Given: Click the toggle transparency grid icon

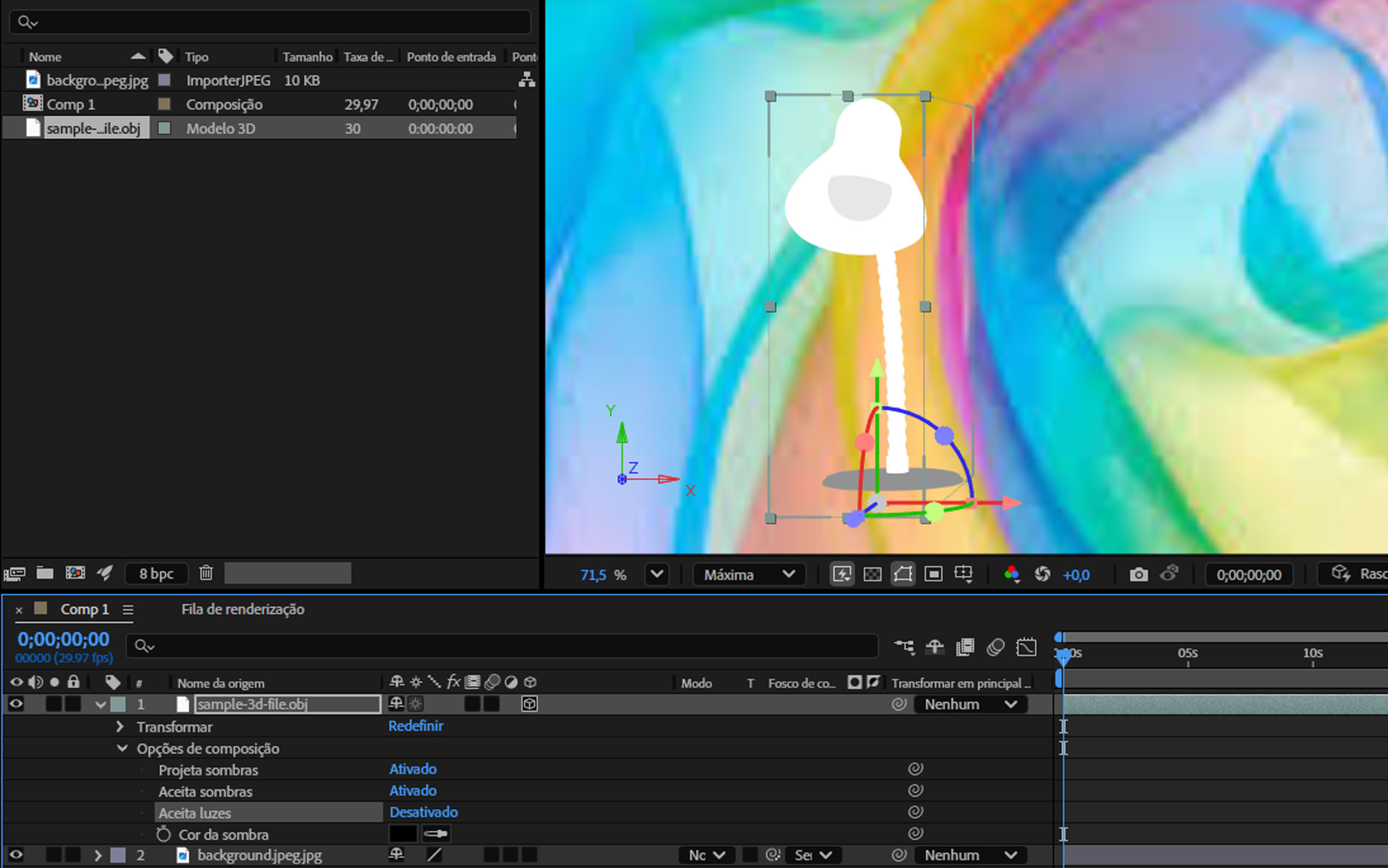Looking at the screenshot, I should point(873,574).
